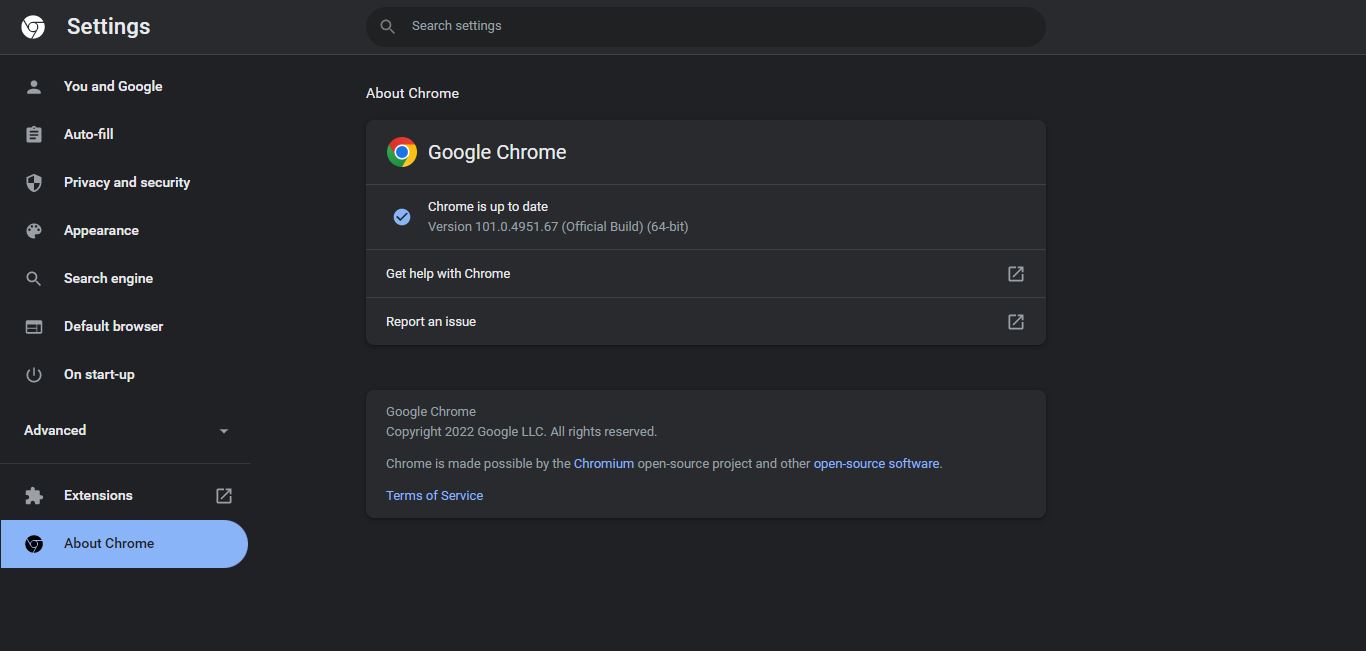Click the Settings title text
This screenshot has height=651, width=1366.
click(108, 27)
